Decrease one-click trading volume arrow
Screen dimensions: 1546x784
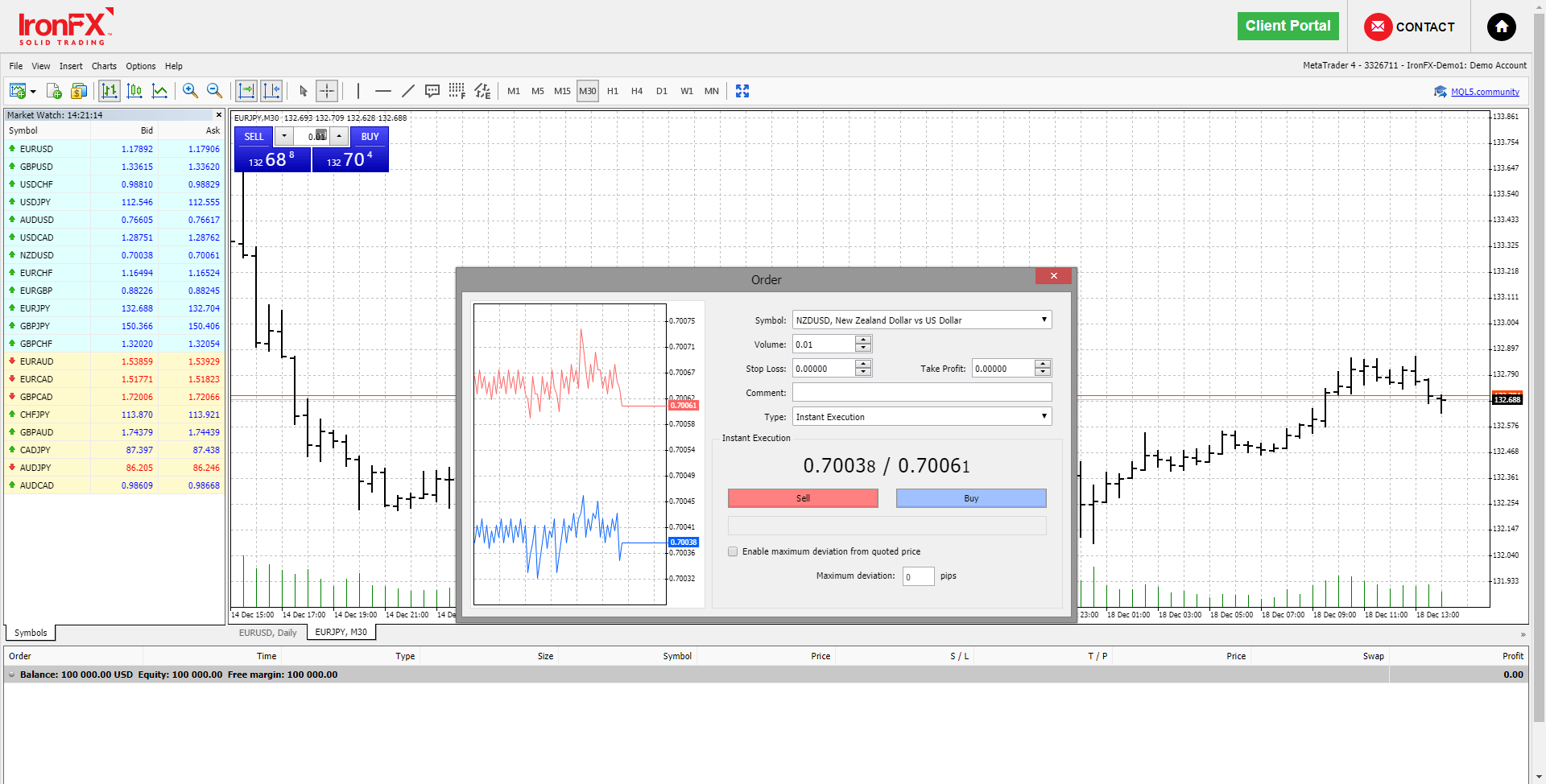tap(284, 136)
